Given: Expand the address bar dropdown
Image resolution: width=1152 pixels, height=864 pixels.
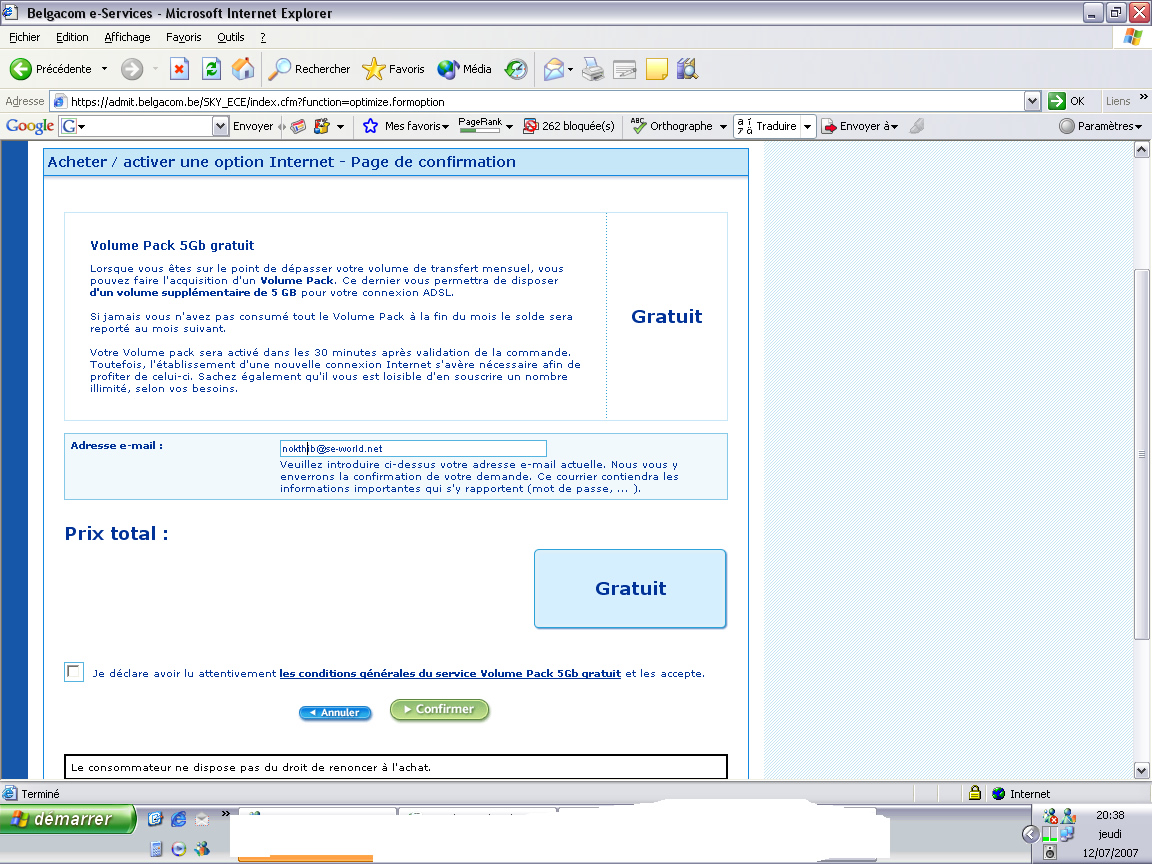Looking at the screenshot, I should 1033,101.
